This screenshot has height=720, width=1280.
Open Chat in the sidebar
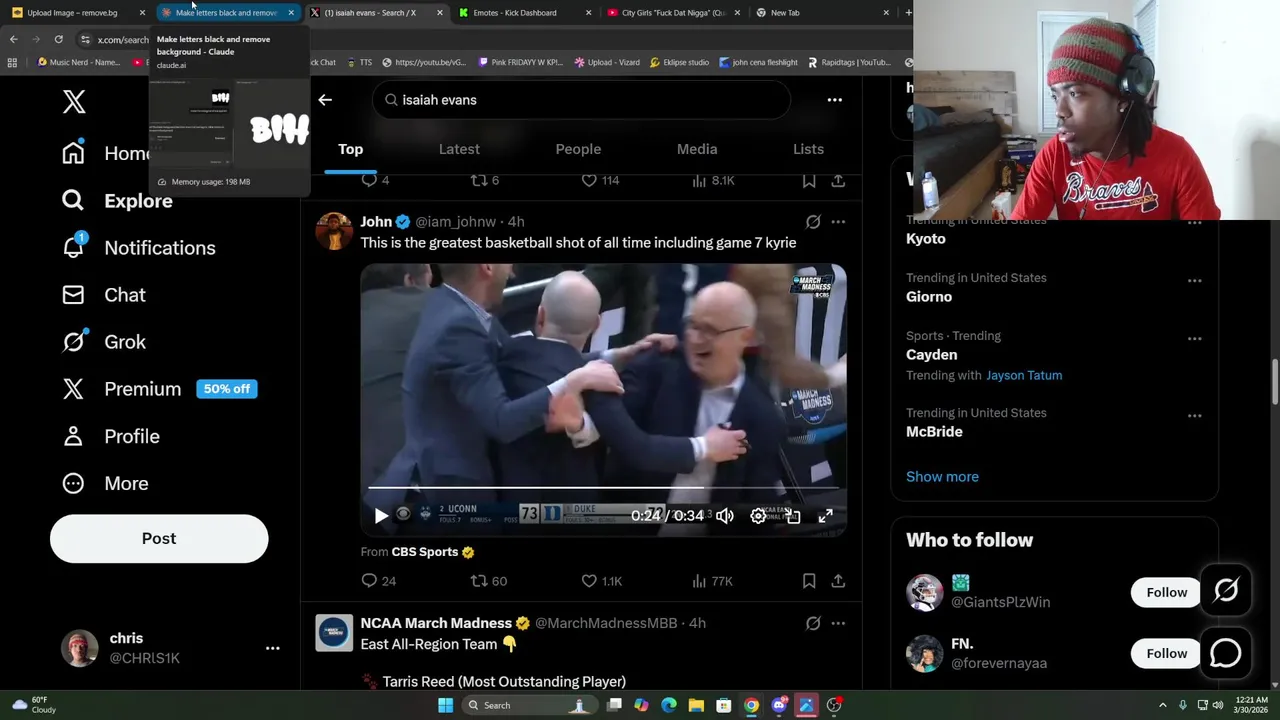coord(103,295)
